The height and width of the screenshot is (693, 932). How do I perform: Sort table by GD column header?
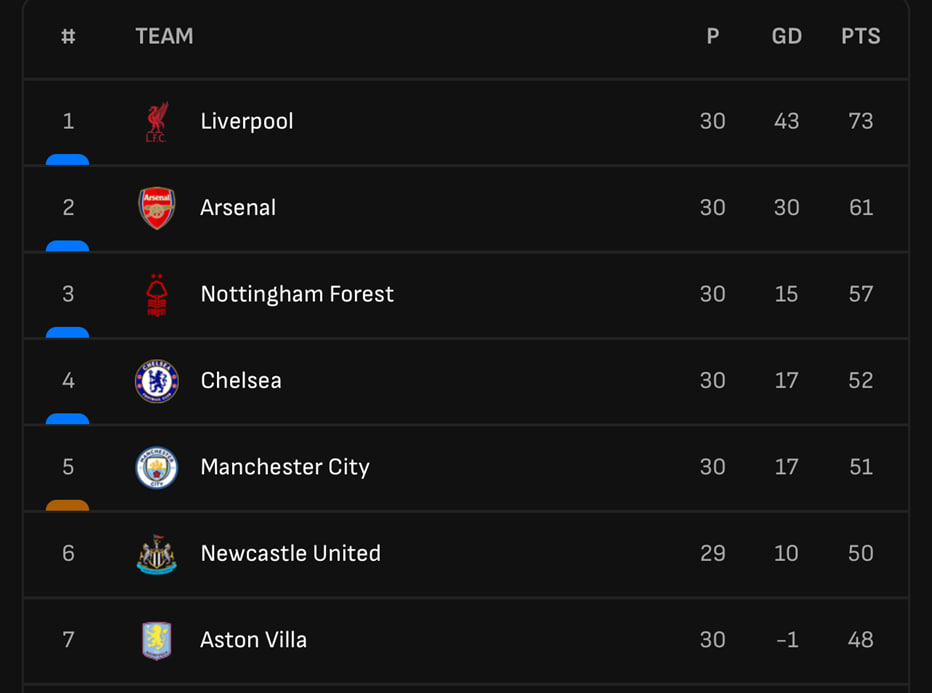787,36
